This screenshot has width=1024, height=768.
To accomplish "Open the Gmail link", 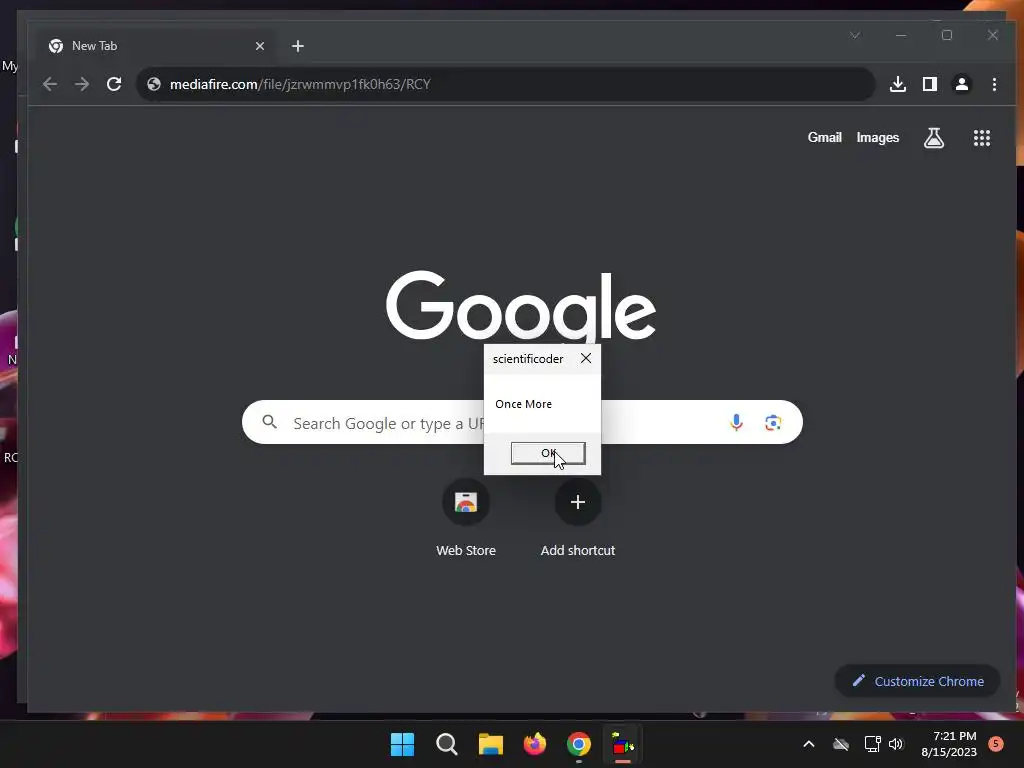I will click(x=824, y=137).
